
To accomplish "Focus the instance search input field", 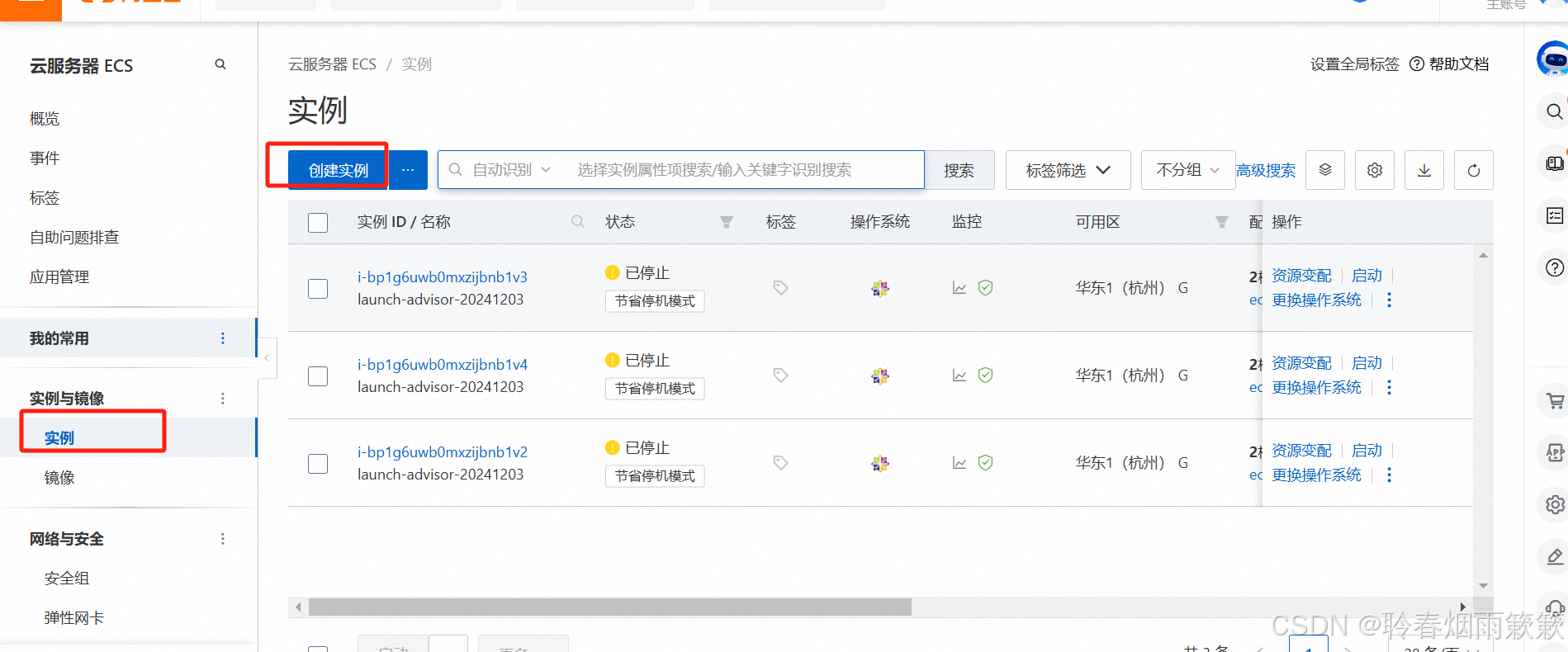I will click(x=743, y=170).
